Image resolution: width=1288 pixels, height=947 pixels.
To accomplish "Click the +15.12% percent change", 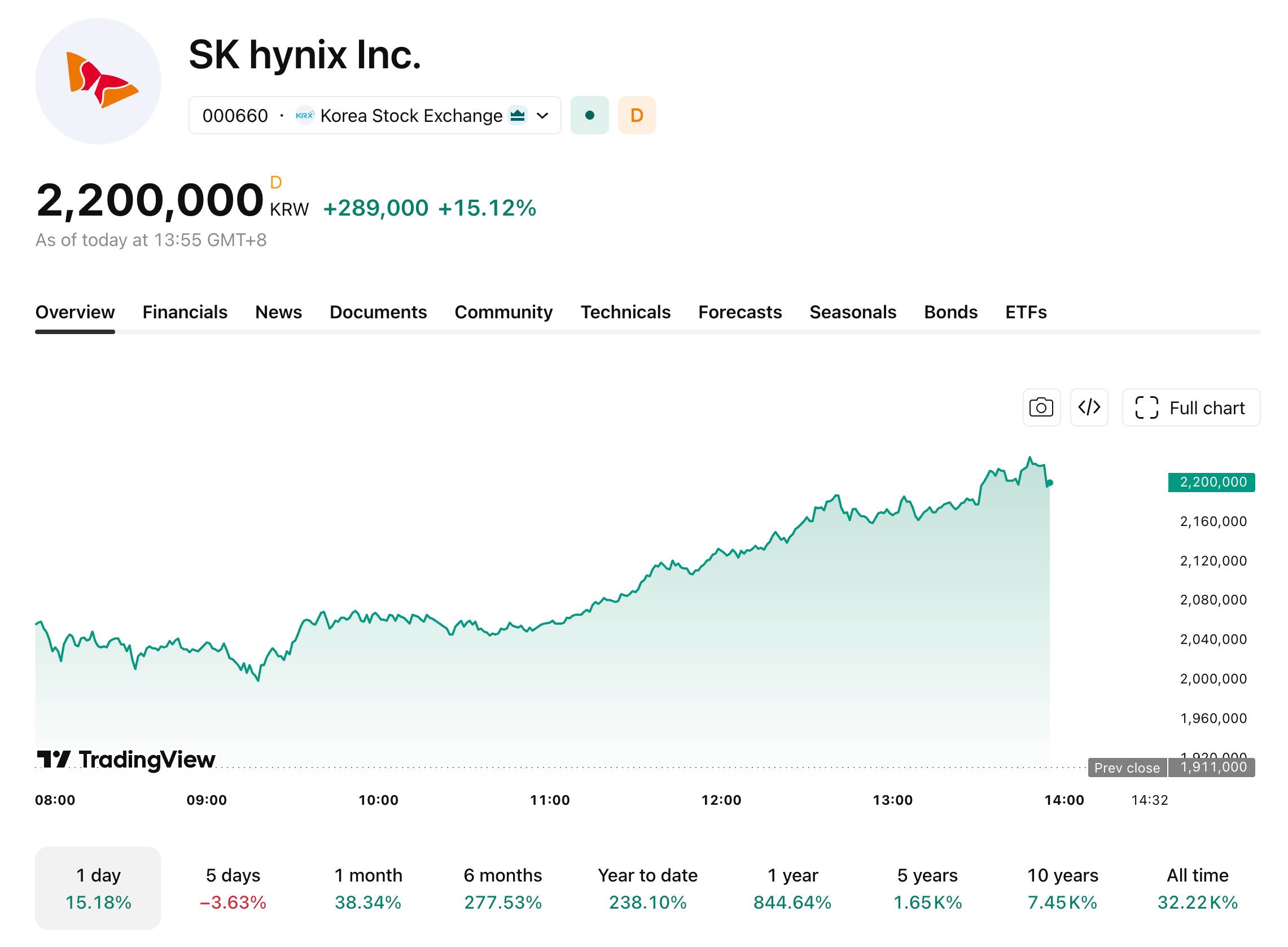I will 487,208.
